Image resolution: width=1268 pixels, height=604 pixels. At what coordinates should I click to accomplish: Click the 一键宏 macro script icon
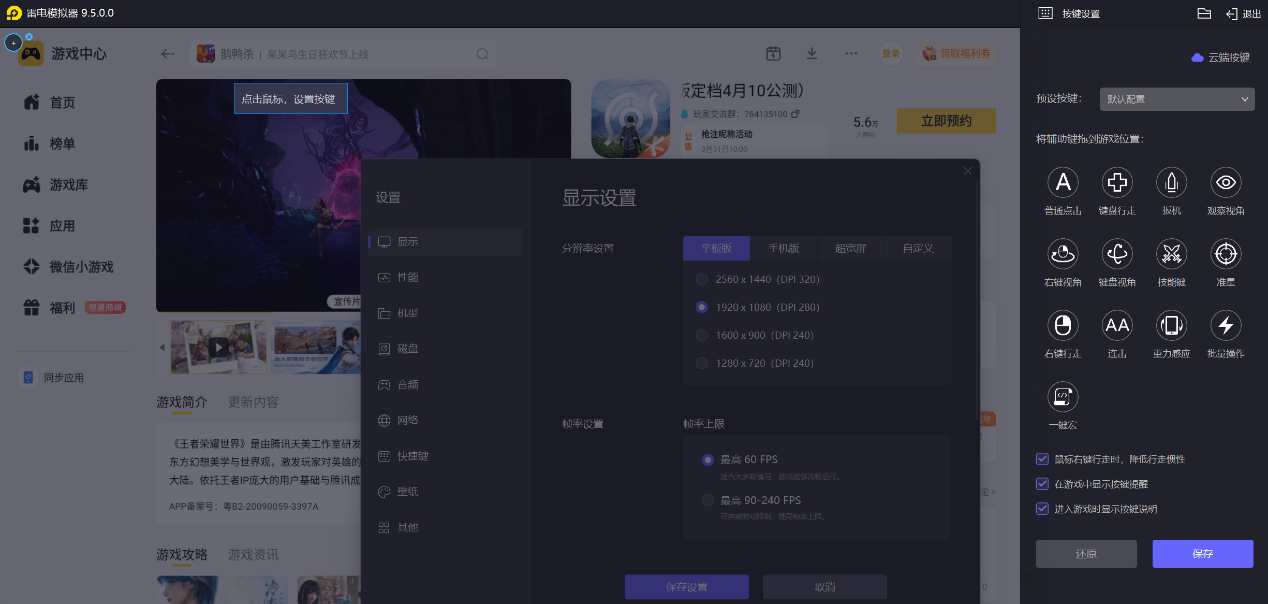[x=1063, y=397]
